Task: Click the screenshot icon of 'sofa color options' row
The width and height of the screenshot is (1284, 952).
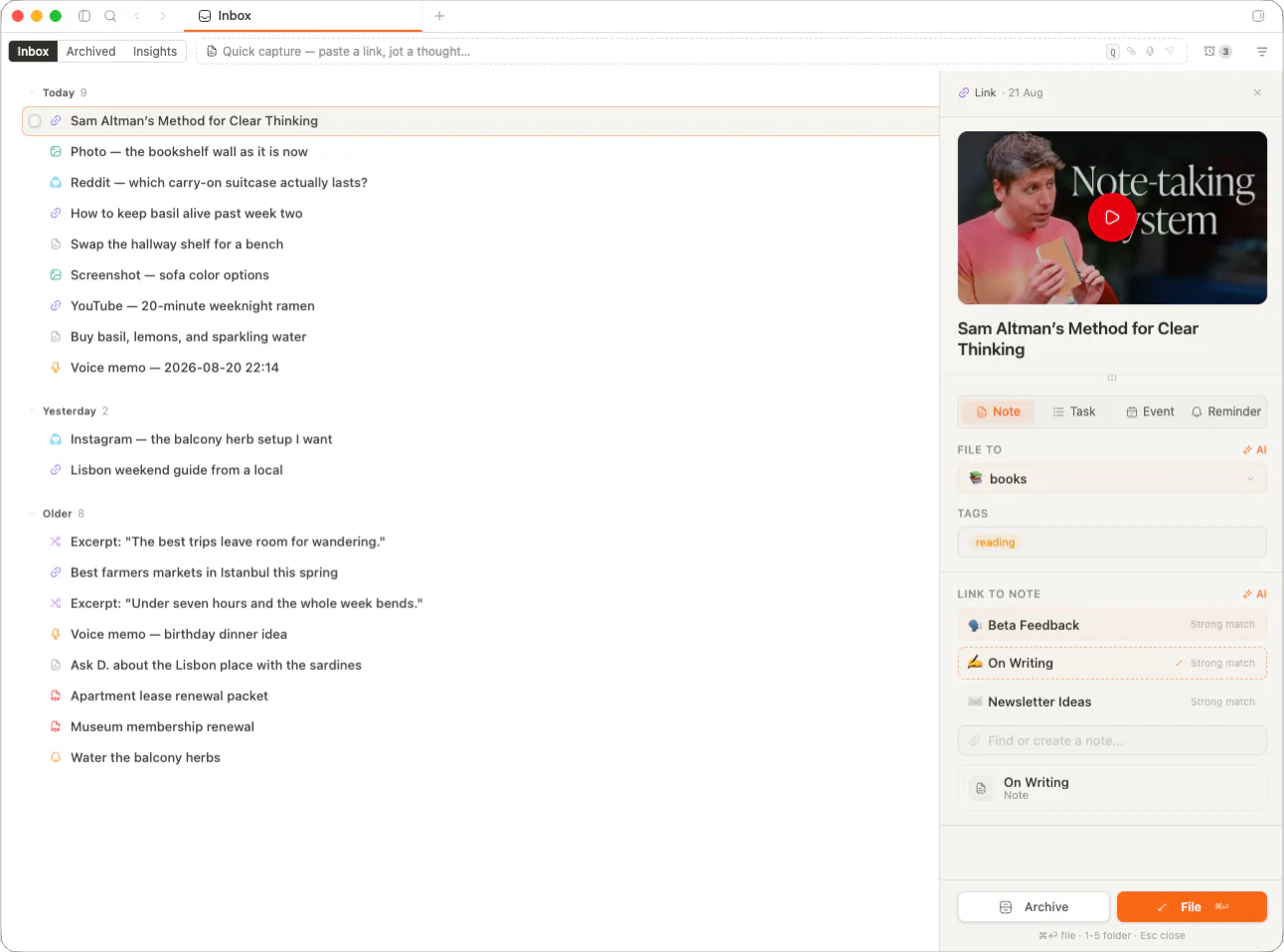Action: 56,275
